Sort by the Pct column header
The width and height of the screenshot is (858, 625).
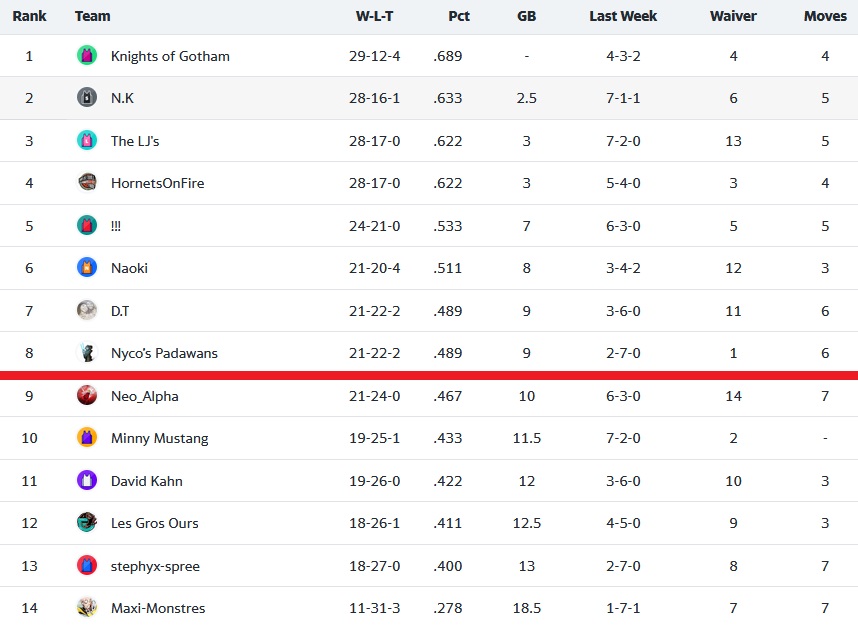click(459, 16)
